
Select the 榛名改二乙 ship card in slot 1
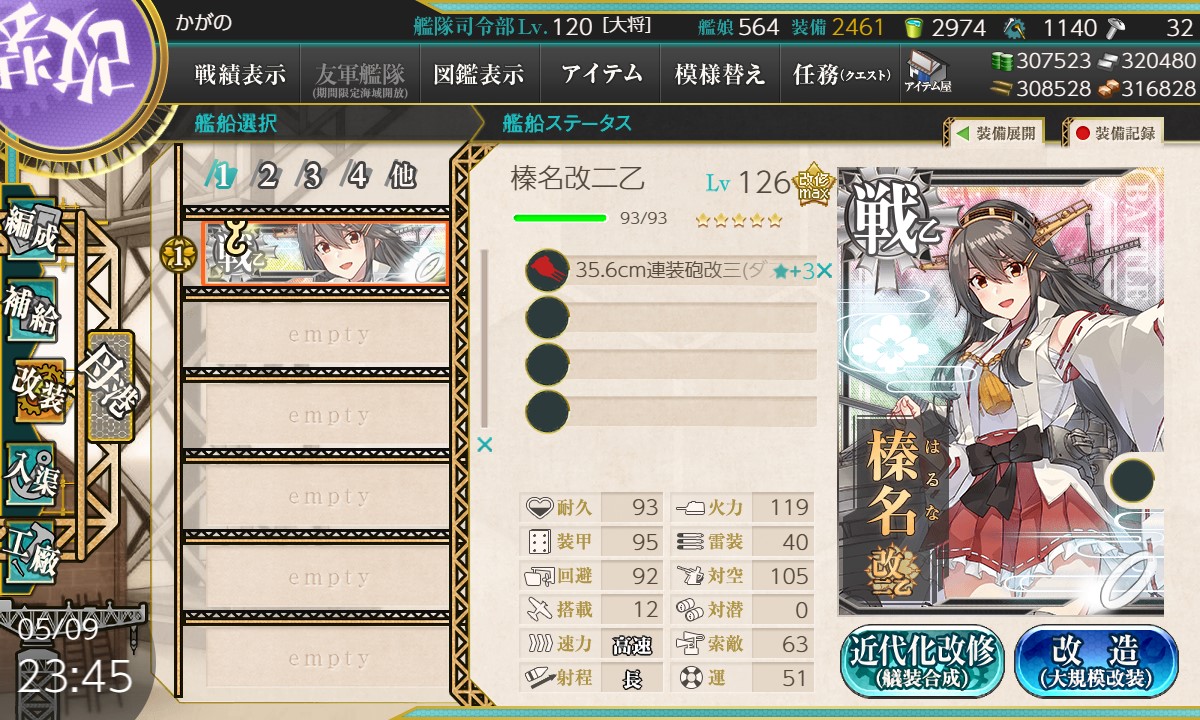(326, 253)
